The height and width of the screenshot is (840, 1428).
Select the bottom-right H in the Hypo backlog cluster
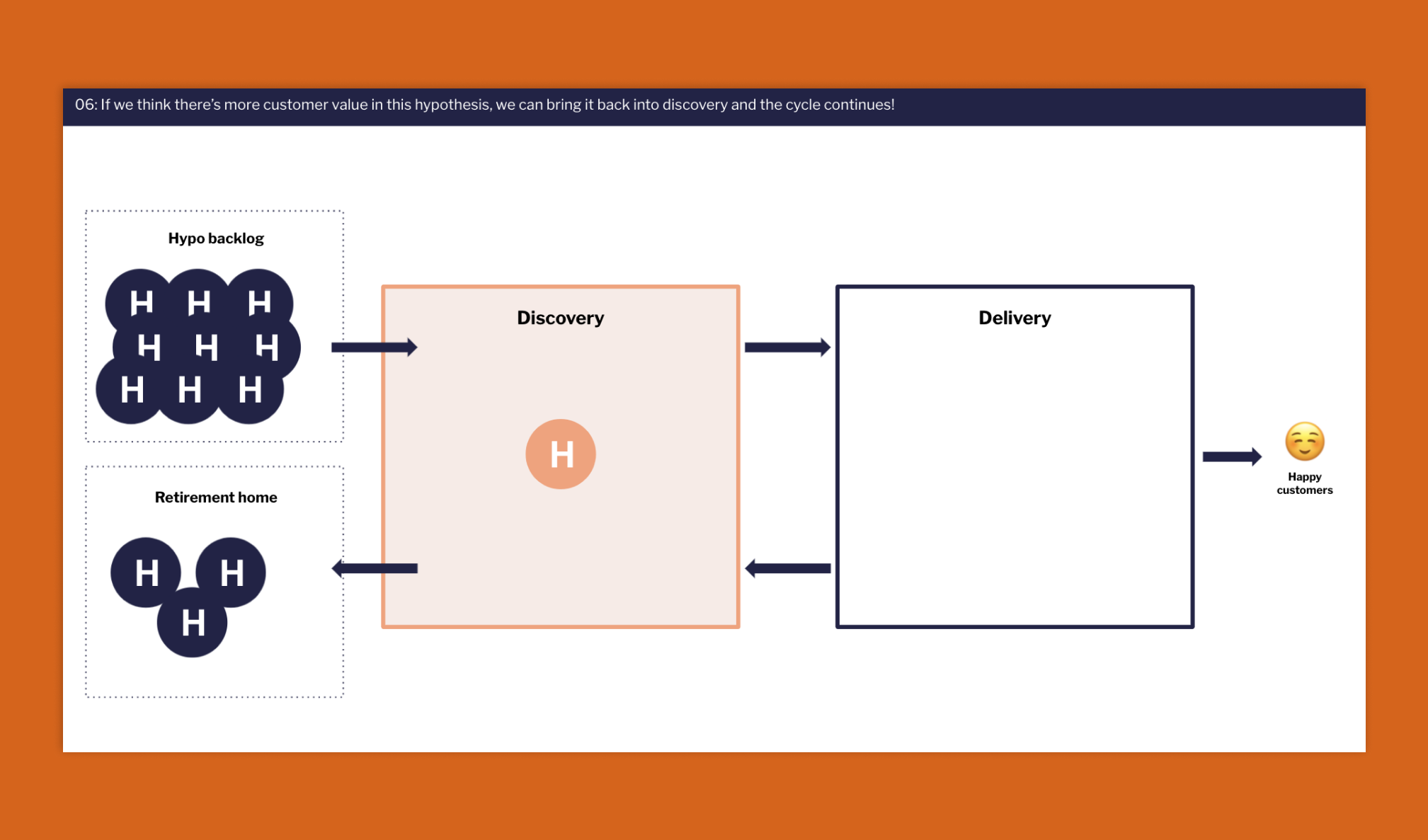click(249, 390)
